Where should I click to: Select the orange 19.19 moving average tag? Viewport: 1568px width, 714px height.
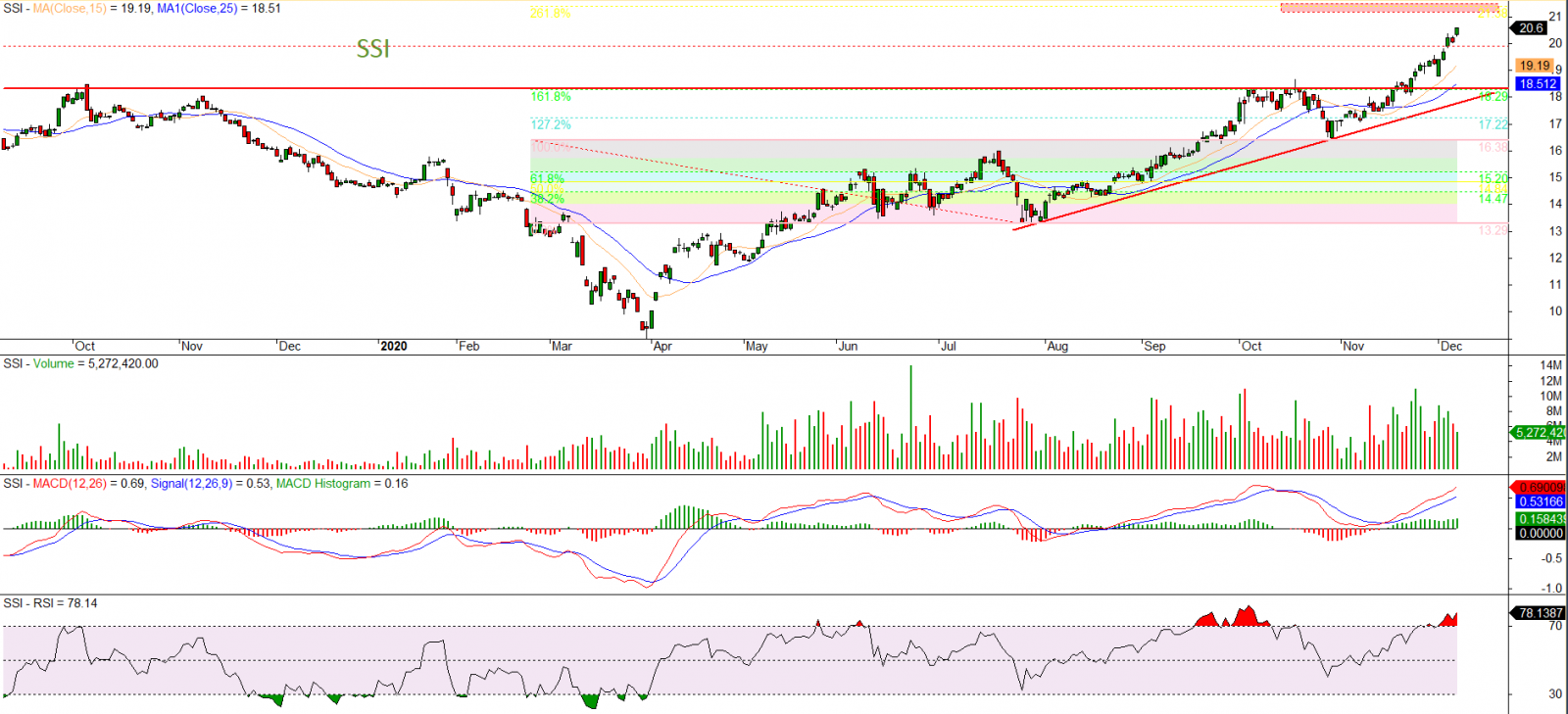[1535, 66]
